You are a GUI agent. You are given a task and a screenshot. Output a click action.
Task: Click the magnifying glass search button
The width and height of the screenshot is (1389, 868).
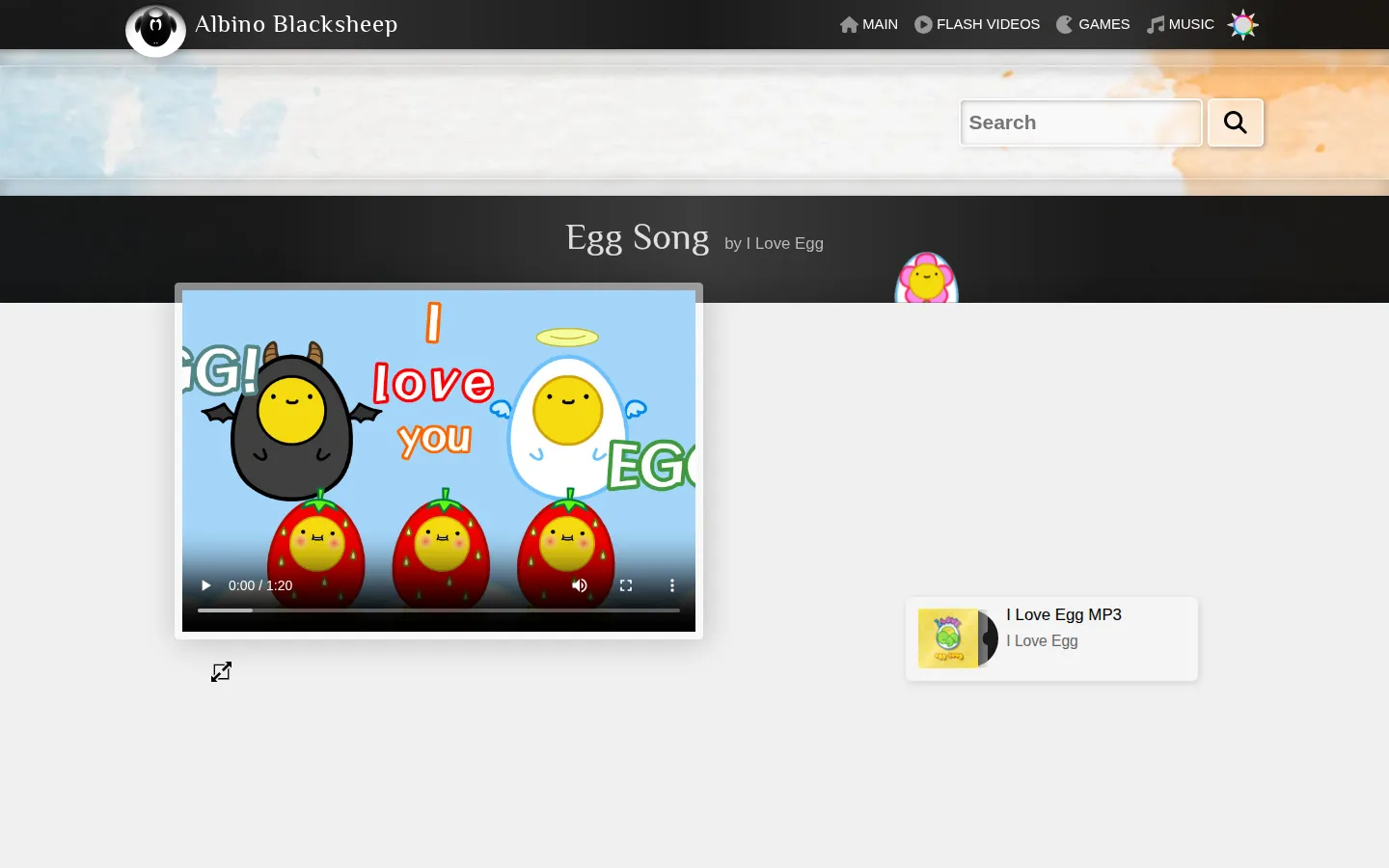click(1236, 122)
